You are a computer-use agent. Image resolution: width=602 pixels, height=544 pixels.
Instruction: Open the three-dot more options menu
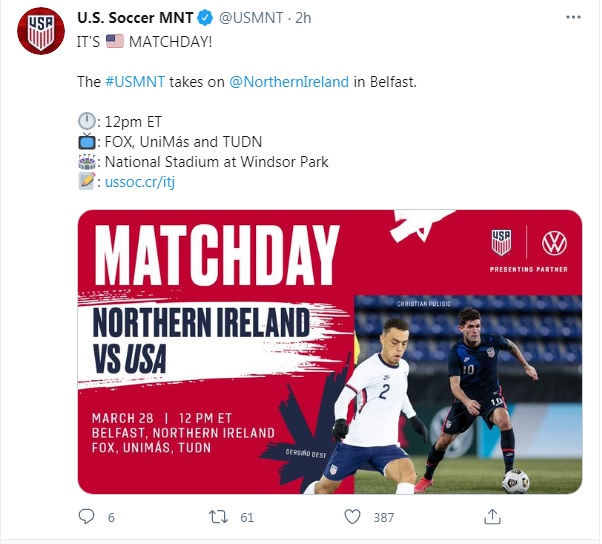click(572, 18)
